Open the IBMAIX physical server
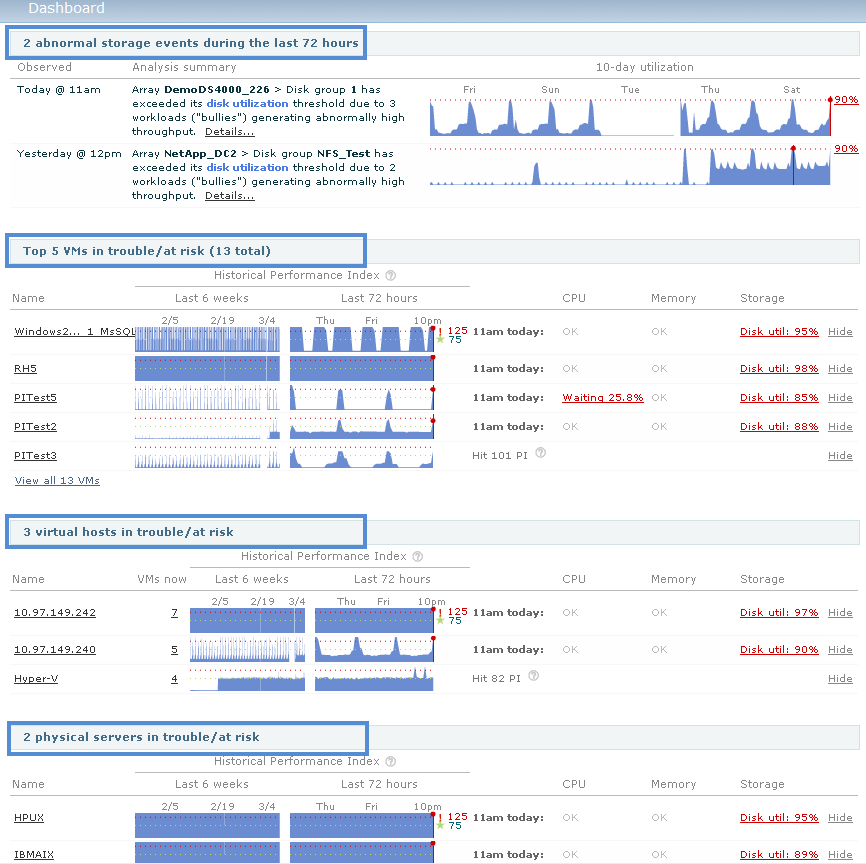 point(34,855)
